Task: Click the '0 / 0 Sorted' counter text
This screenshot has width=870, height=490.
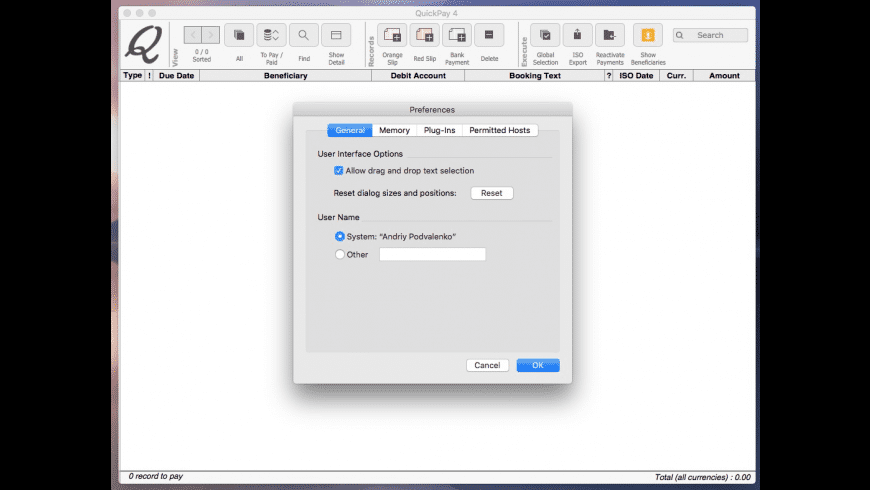Action: pos(202,55)
